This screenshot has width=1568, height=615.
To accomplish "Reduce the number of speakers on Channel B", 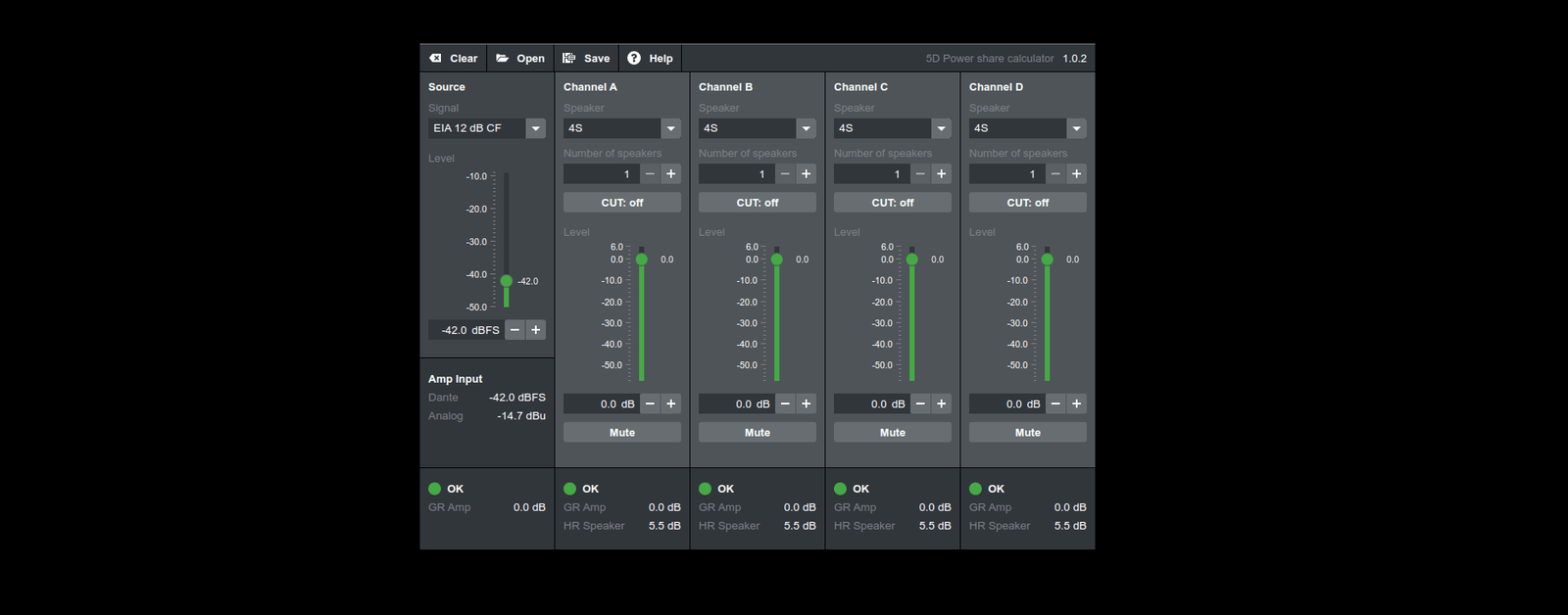I will tap(785, 174).
